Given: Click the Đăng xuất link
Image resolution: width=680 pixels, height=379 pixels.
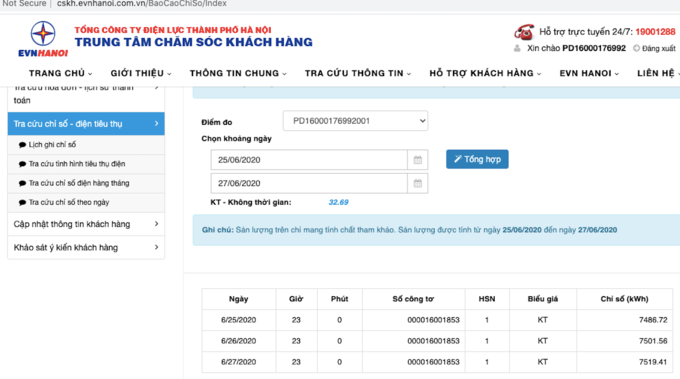Looking at the screenshot, I should click(658, 48).
